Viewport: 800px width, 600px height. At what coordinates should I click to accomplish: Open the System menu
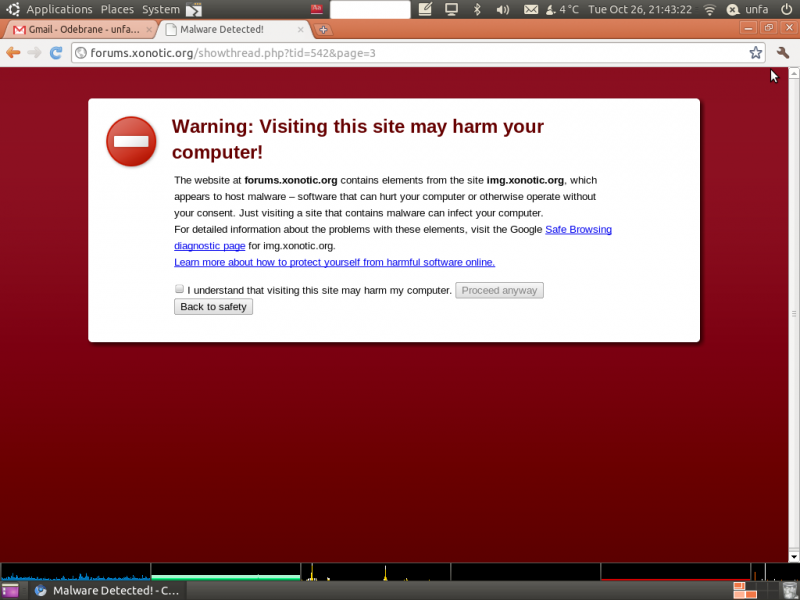click(x=161, y=9)
